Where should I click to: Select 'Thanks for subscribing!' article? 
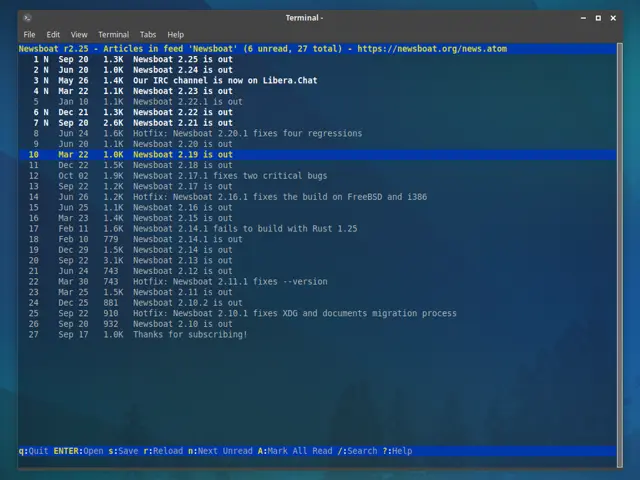click(x=190, y=335)
